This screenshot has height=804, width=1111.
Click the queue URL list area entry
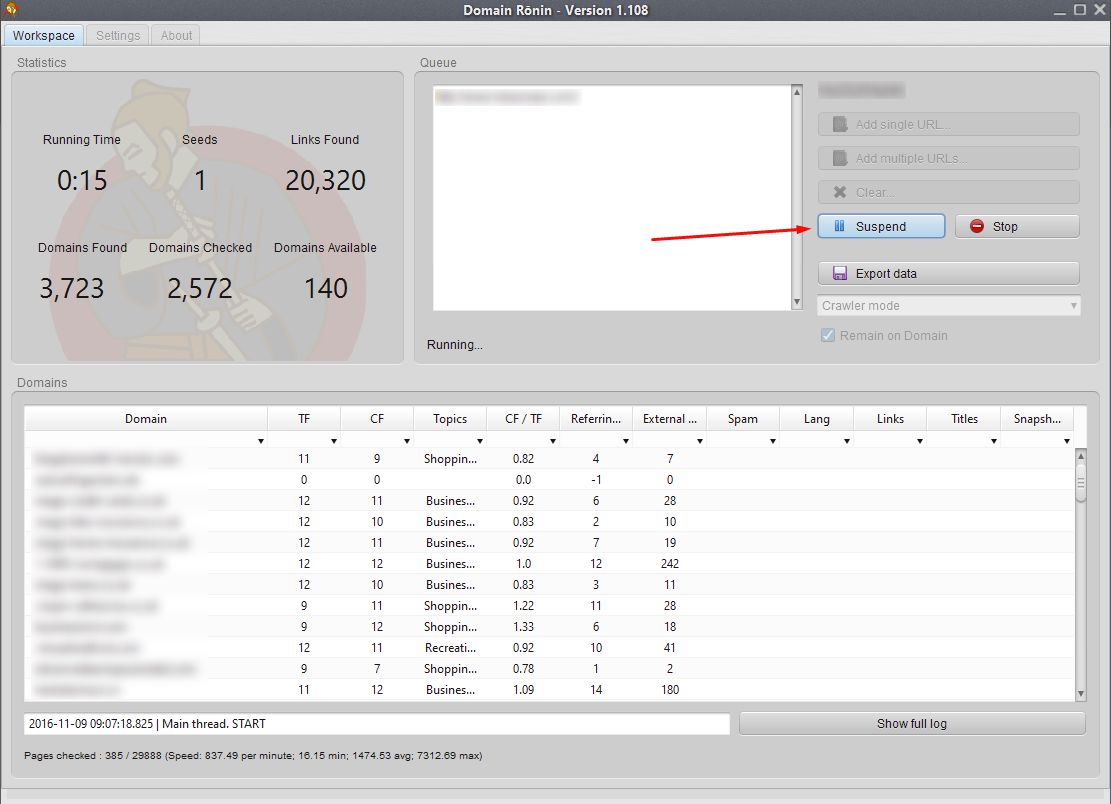coord(507,96)
